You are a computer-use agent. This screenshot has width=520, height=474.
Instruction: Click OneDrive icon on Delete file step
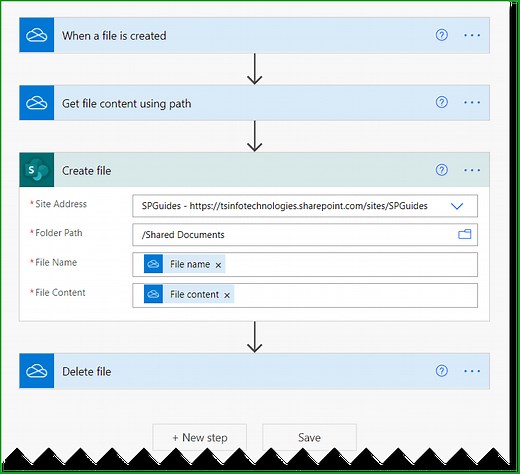[37, 371]
